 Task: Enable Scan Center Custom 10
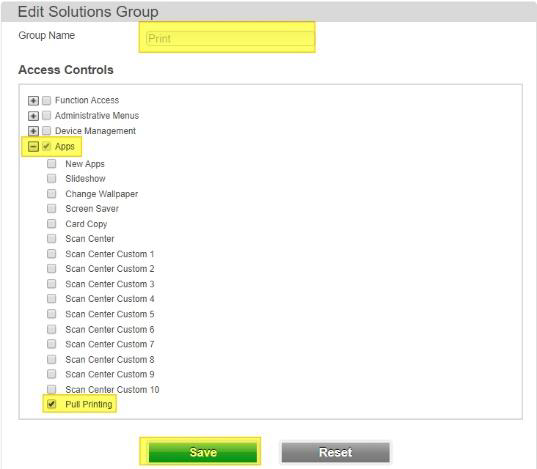point(52,389)
